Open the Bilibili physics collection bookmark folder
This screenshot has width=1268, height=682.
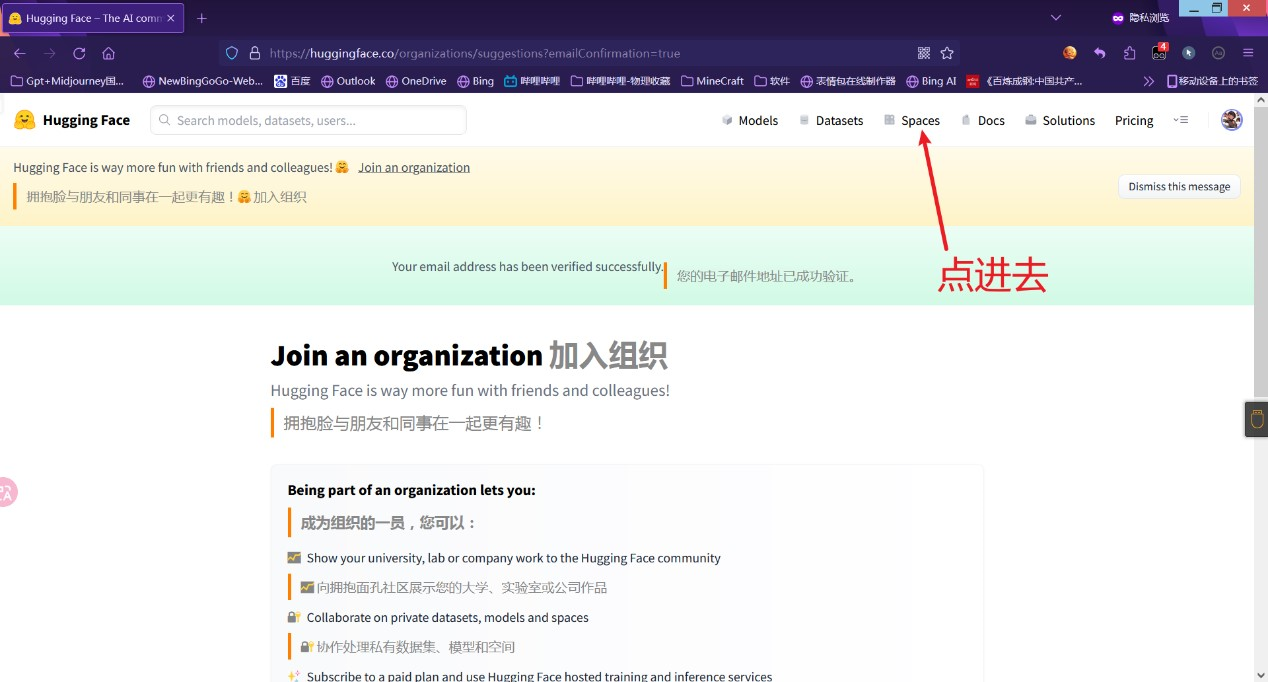[x=620, y=81]
